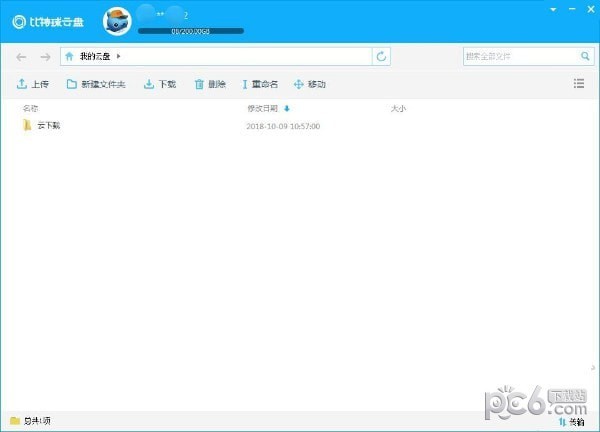
Task: Create a new folder with 新建文件夹
Action: point(96,85)
